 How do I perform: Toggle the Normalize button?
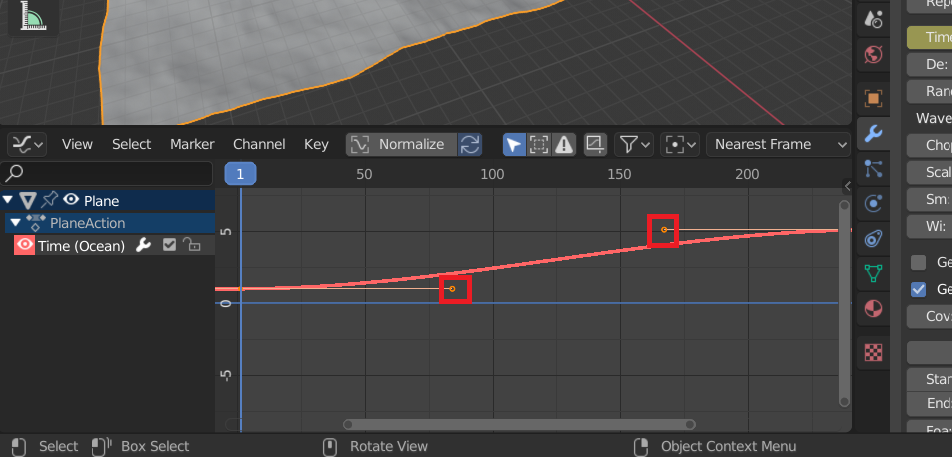point(401,144)
